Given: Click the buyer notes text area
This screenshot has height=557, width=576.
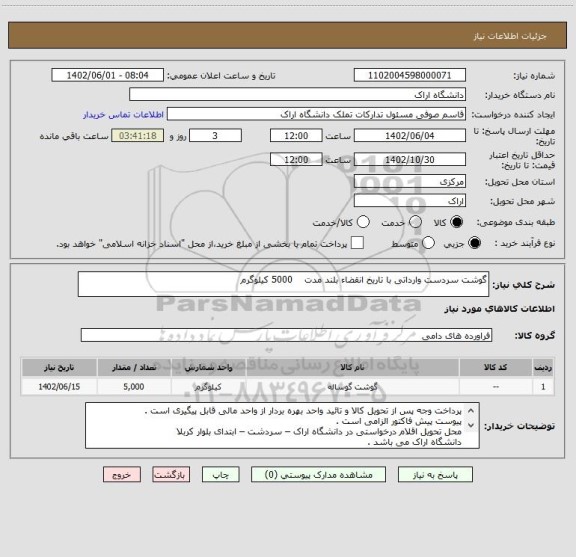Looking at the screenshot, I should click(x=282, y=425).
